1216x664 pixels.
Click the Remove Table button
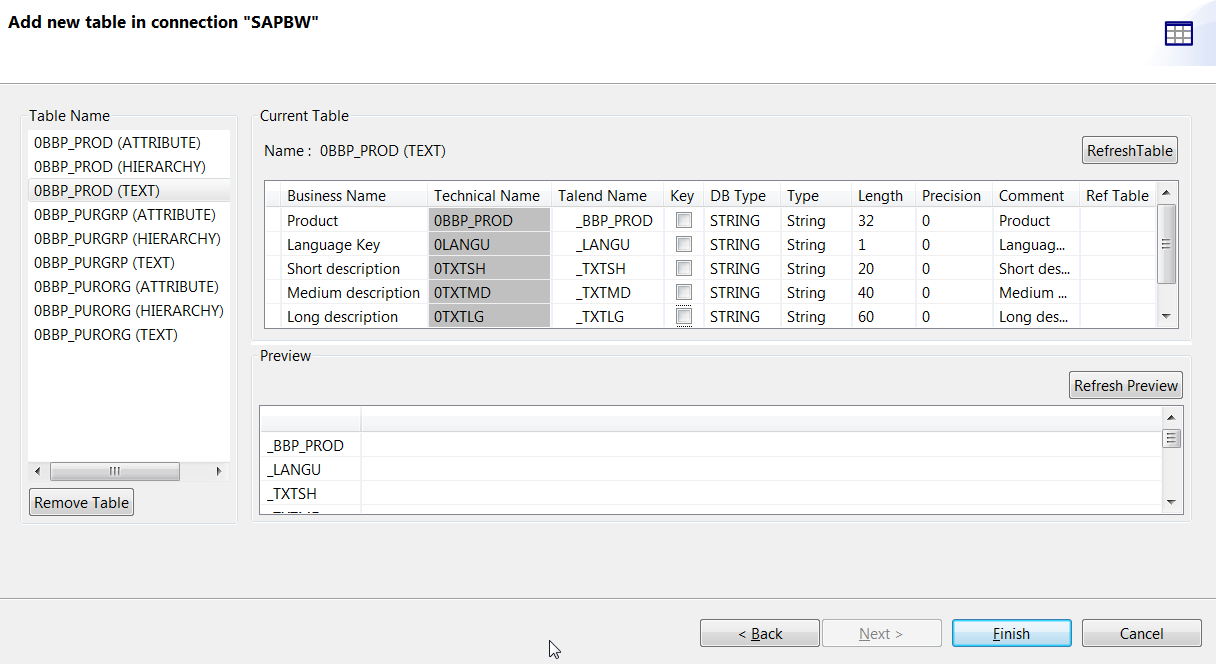point(81,502)
